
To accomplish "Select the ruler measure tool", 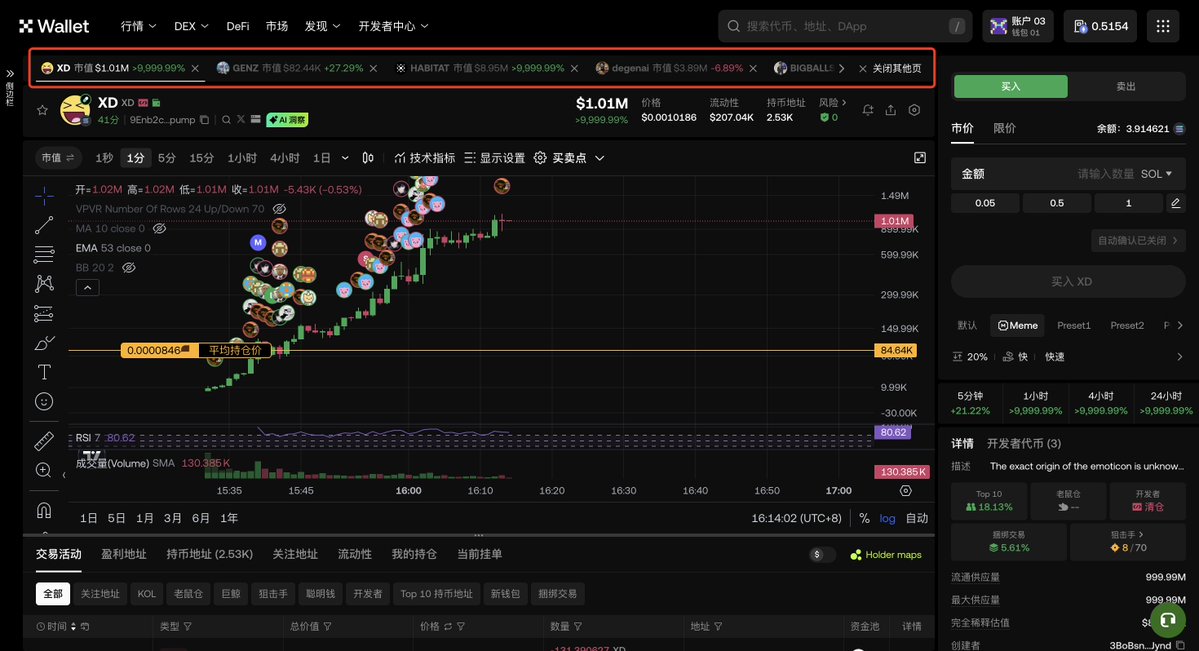I will [x=44, y=441].
